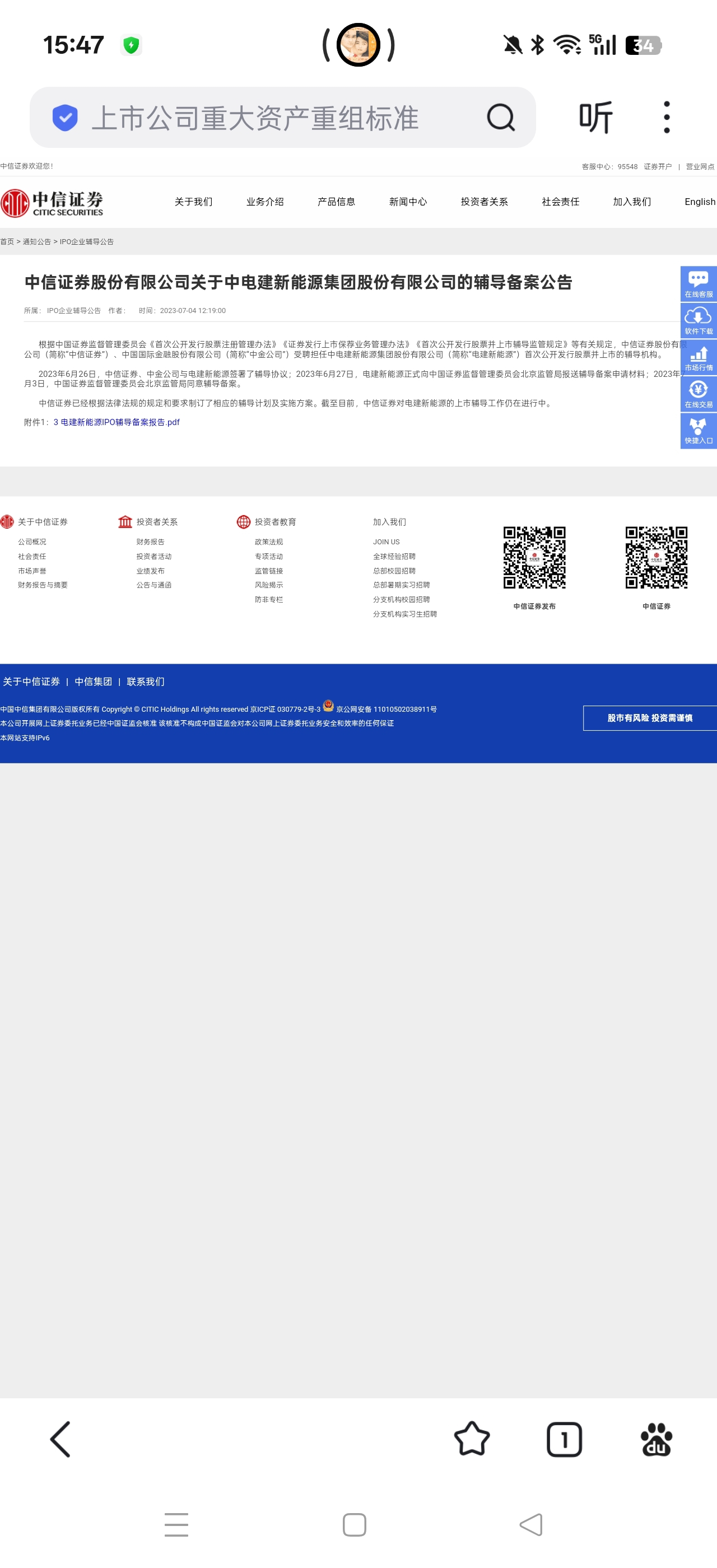The image size is (717, 1568).
Task: Click 总部校园招聘 footer link
Action: (394, 571)
